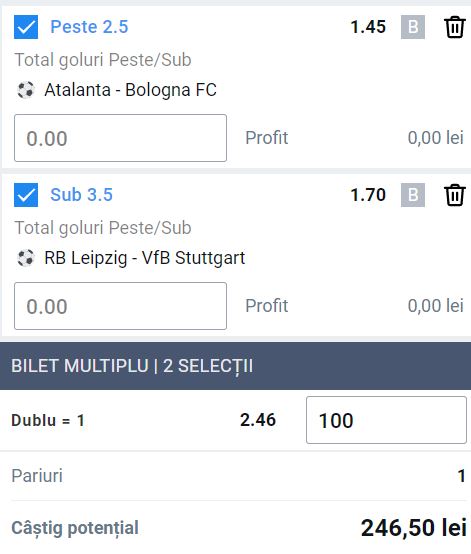
Task: Focus the stake field for RB Leipzig - VfB Stuttgart
Action: 120,306
